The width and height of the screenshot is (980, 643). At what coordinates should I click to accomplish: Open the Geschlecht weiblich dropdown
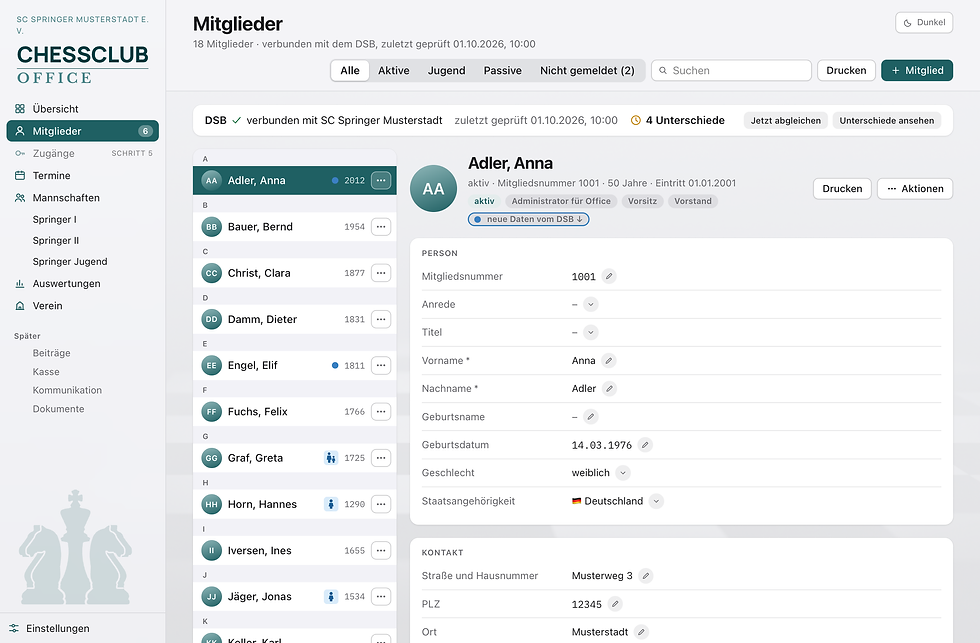tap(622, 473)
